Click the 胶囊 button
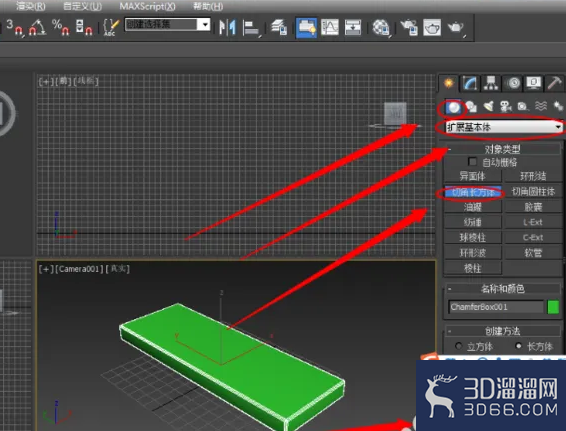The height and width of the screenshot is (431, 566). [533, 207]
